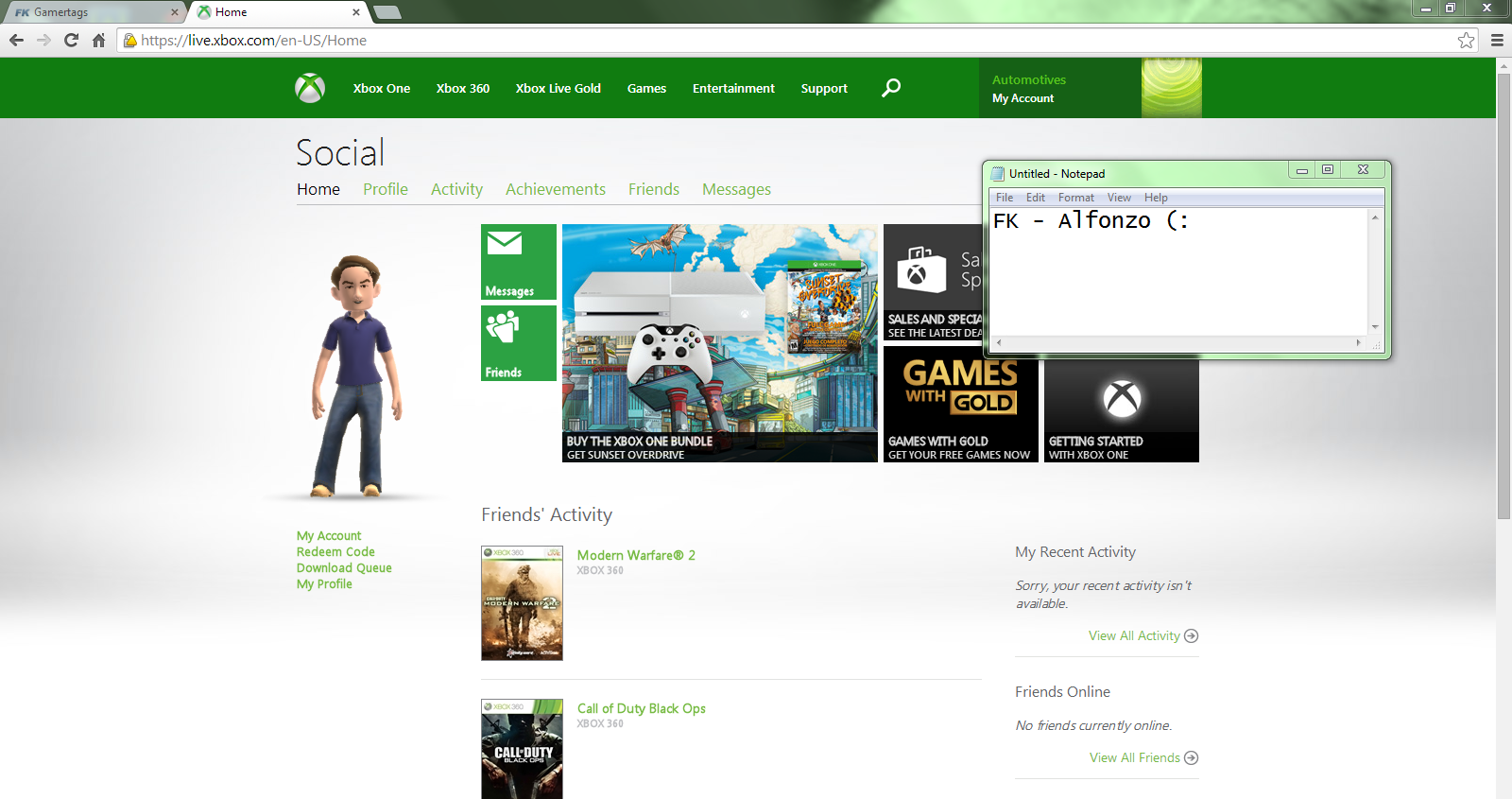The width and height of the screenshot is (1512, 799).
Task: Click the Call of Duty Black Ops box art
Action: click(x=522, y=749)
